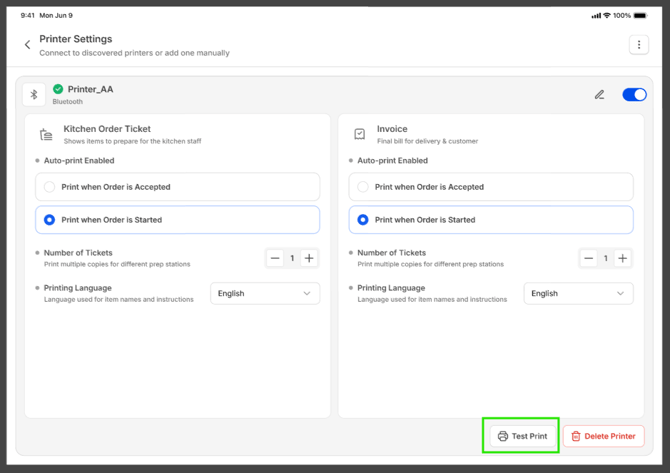
Task: Click the Kitchen Order Ticket icon
Action: coord(46,135)
